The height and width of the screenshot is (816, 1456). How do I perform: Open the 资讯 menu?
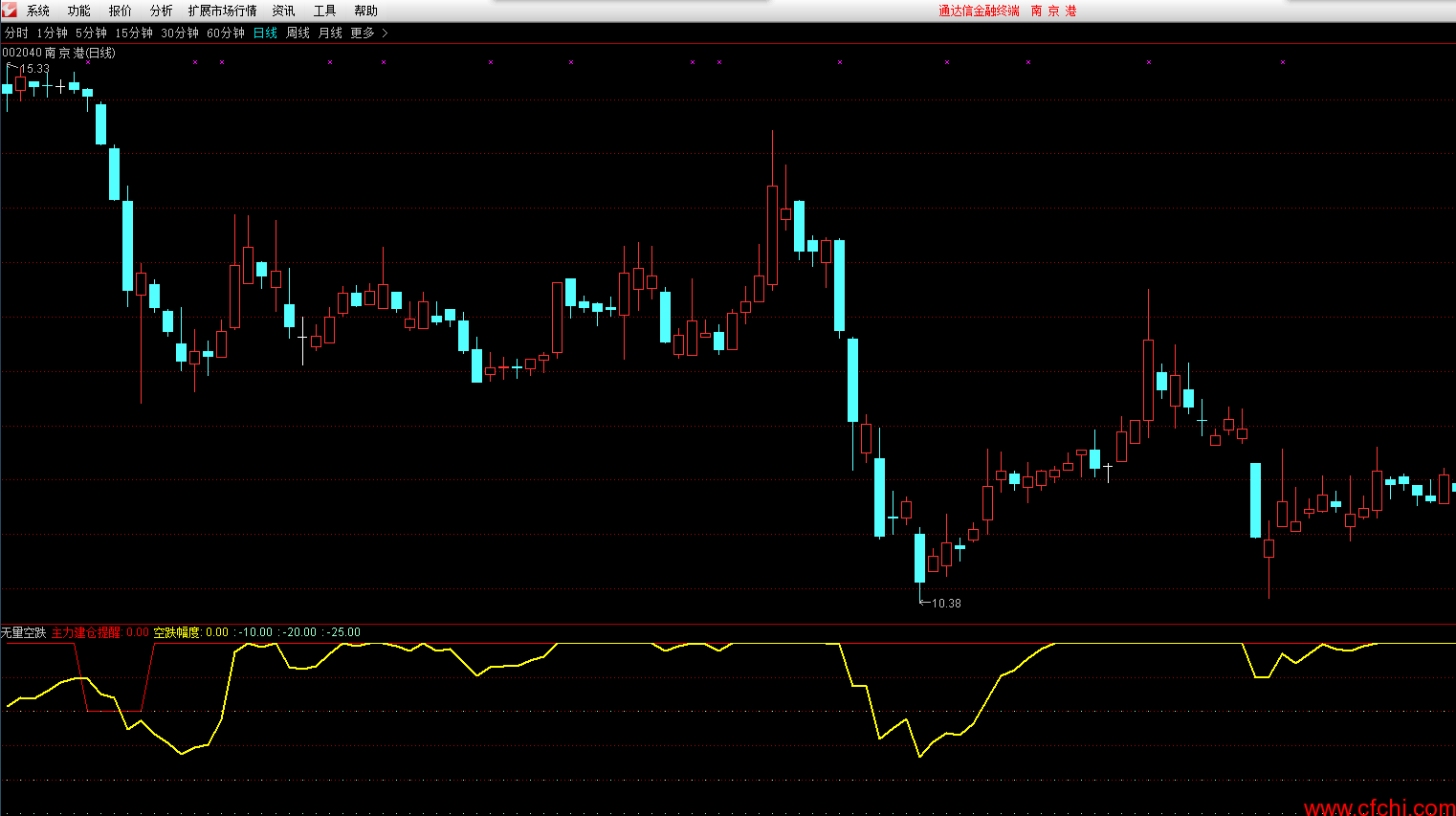[x=284, y=11]
